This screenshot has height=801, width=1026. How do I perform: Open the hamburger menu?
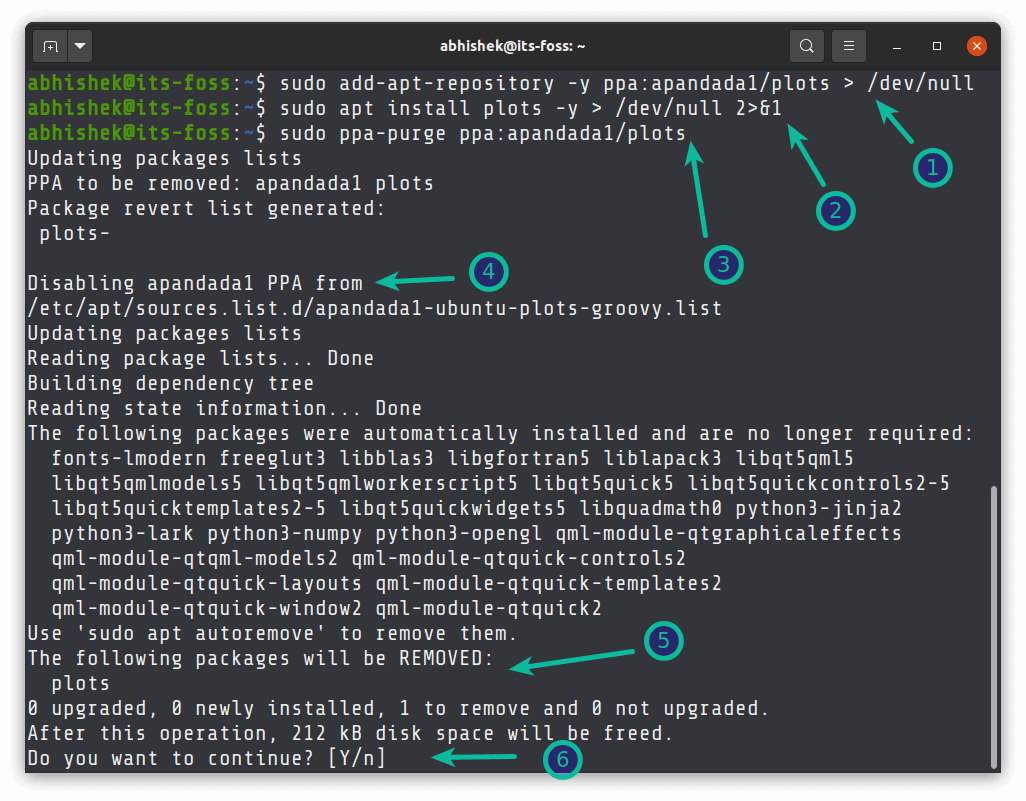(x=849, y=46)
